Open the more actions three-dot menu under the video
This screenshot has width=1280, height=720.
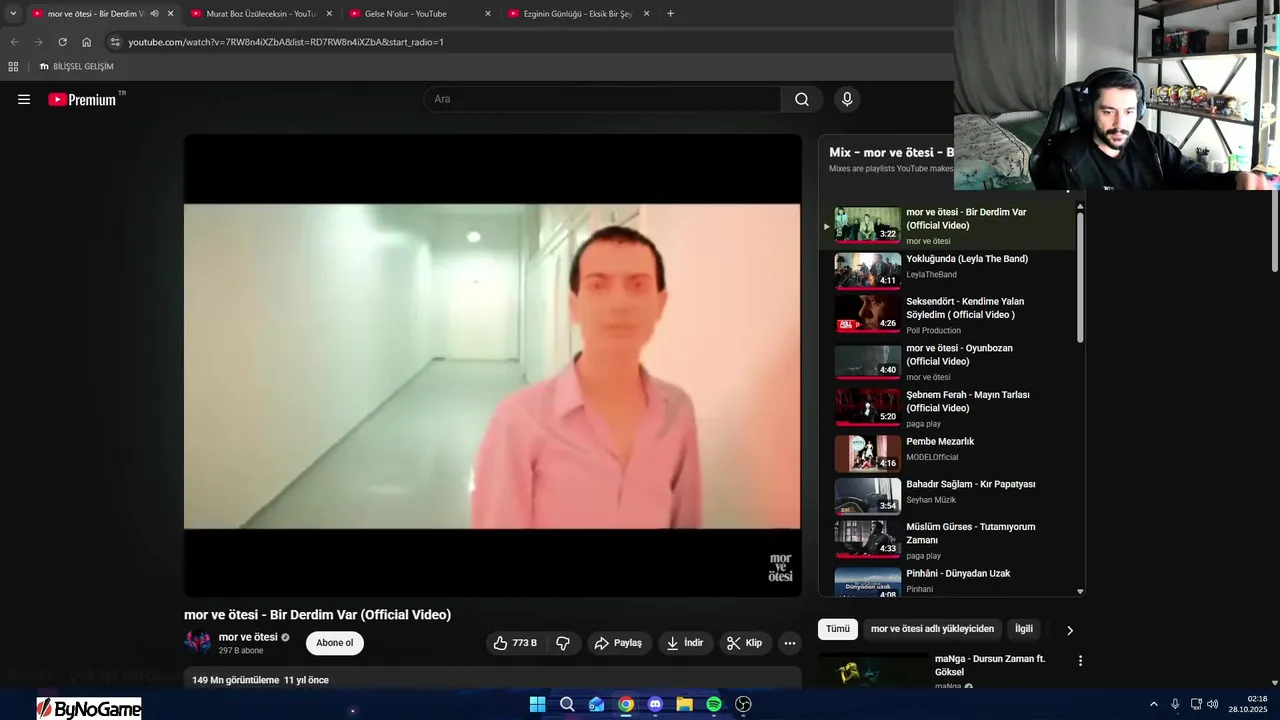coord(790,643)
